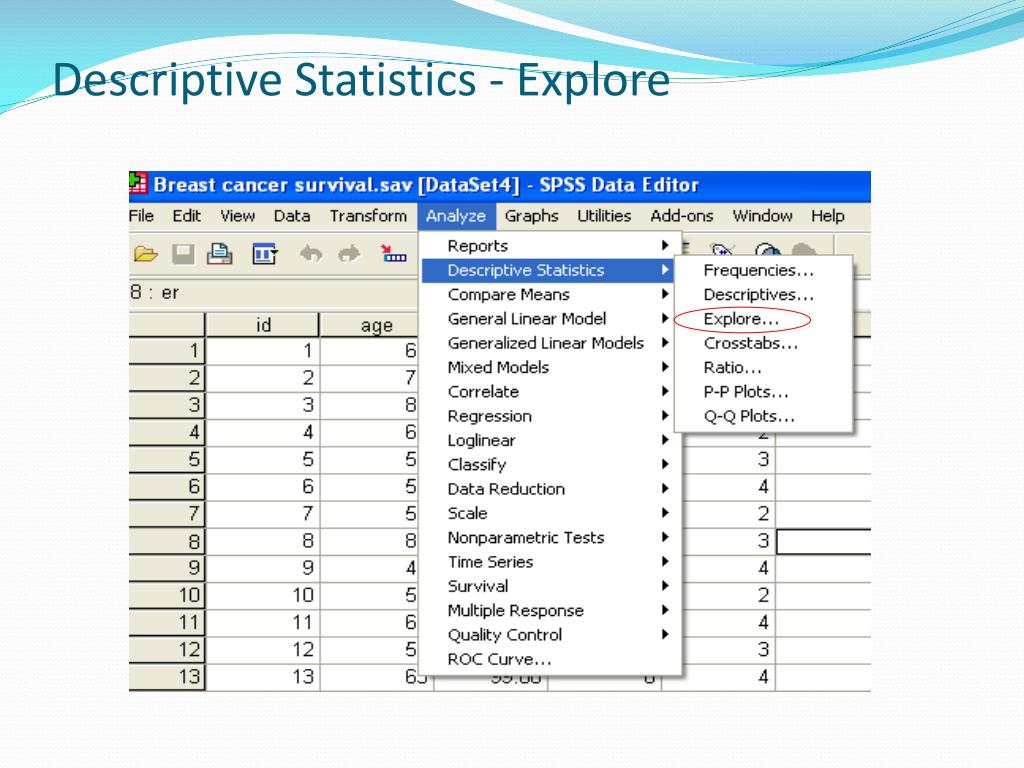Select the row 5 header
Image resolution: width=1024 pixels, height=768 pixels.
pyautogui.click(x=167, y=459)
